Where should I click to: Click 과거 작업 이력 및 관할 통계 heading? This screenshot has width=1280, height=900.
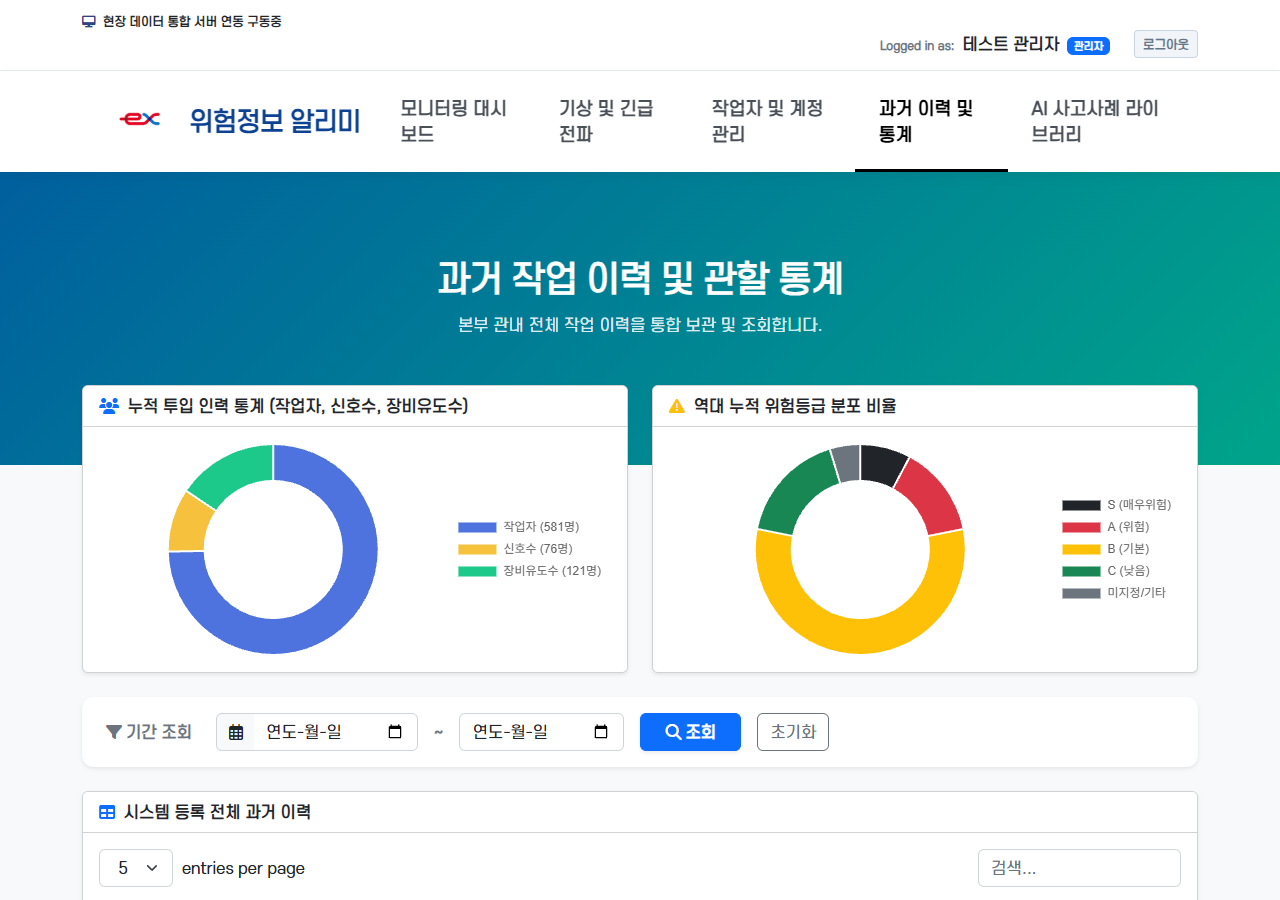tap(640, 278)
